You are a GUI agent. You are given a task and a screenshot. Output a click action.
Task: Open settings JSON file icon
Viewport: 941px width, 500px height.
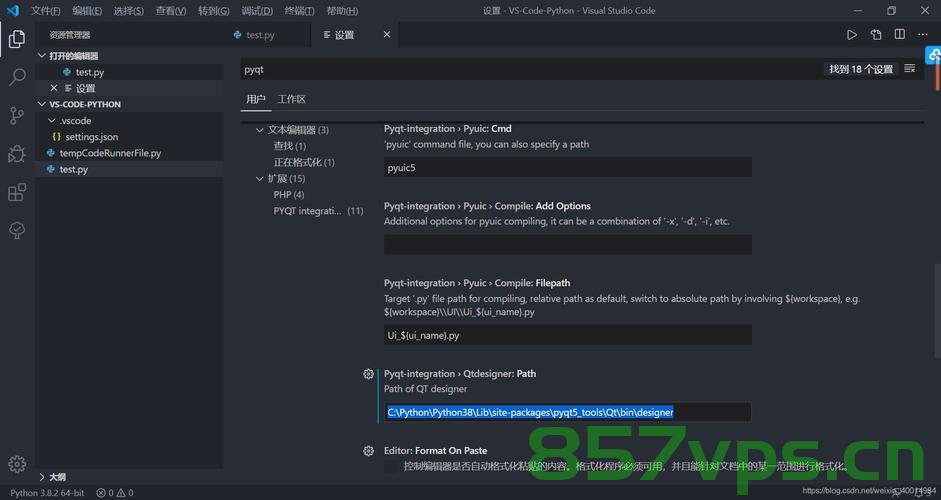coord(876,35)
